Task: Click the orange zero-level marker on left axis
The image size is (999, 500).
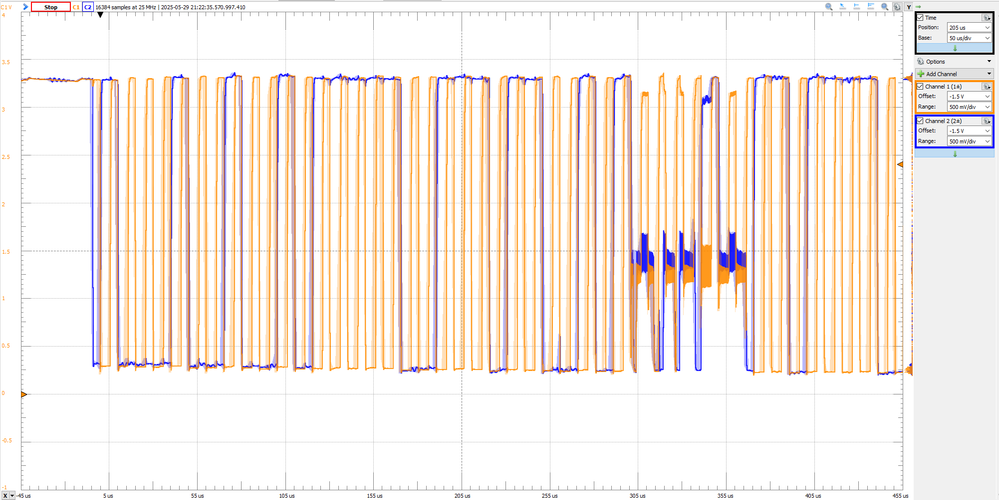Action: click(24, 395)
